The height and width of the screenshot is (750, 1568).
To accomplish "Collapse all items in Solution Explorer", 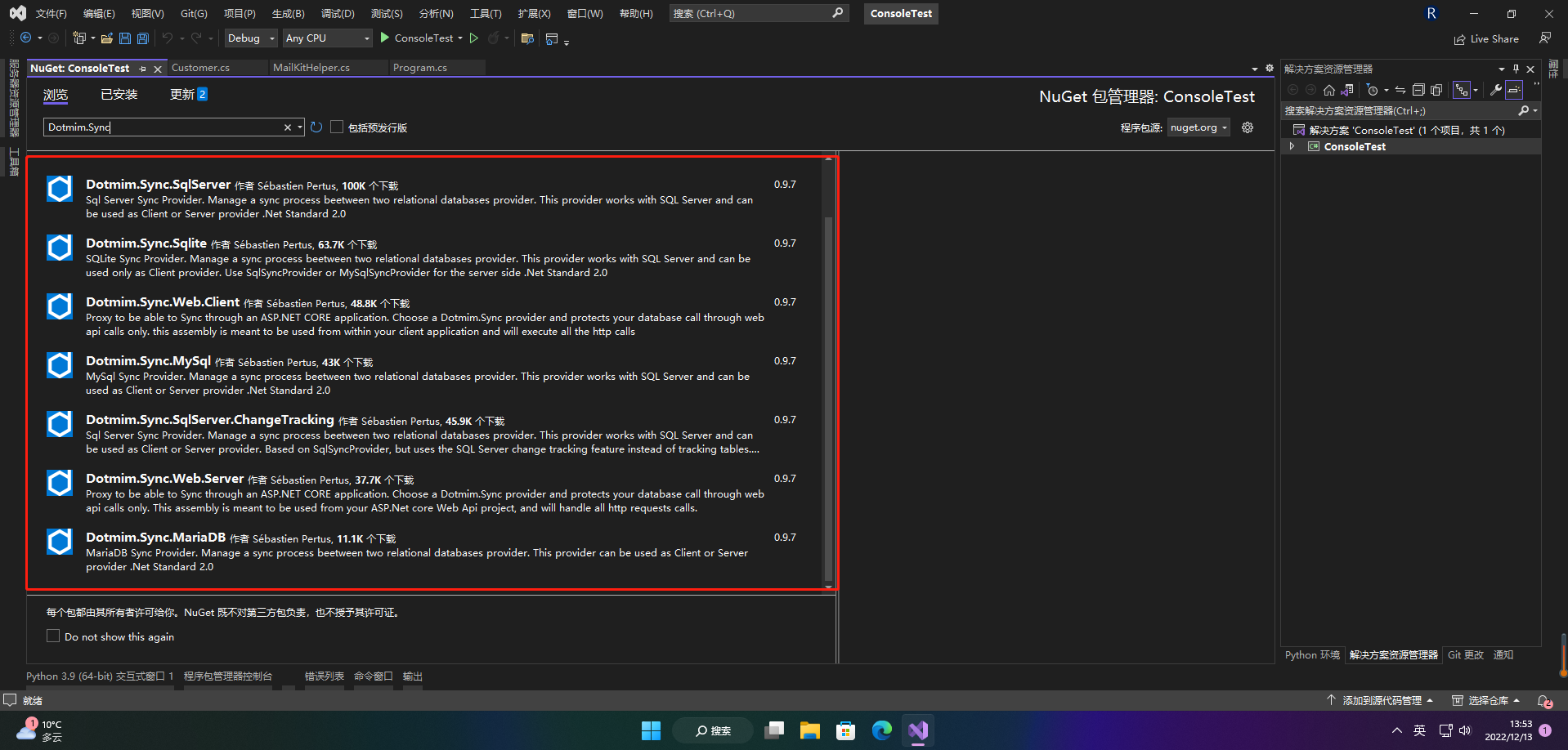I will tap(1418, 90).
